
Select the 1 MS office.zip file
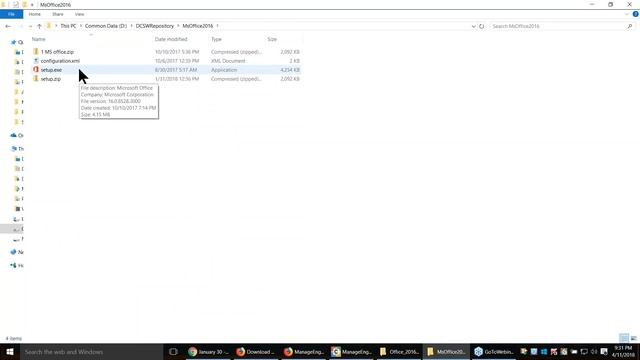pos(57,52)
